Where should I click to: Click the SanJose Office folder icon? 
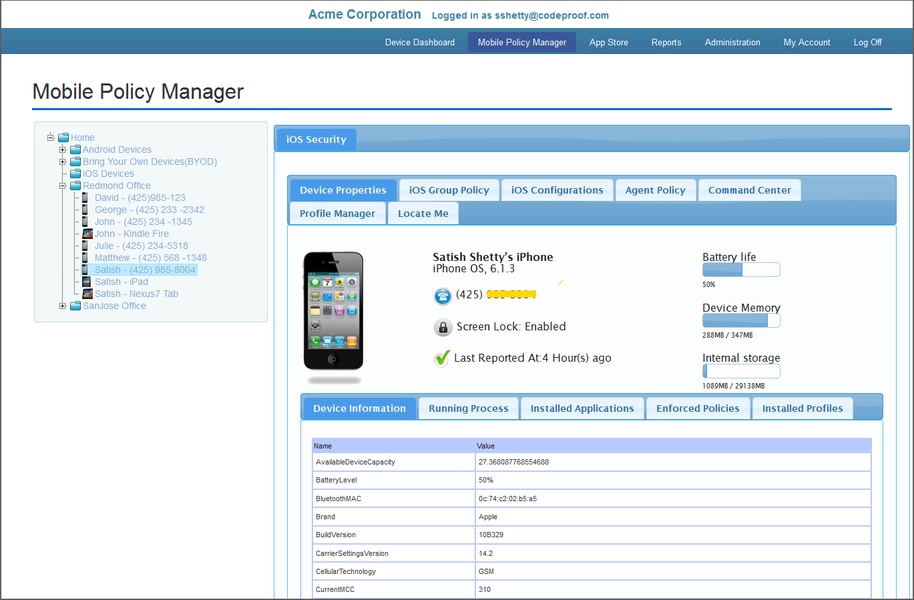click(x=75, y=306)
